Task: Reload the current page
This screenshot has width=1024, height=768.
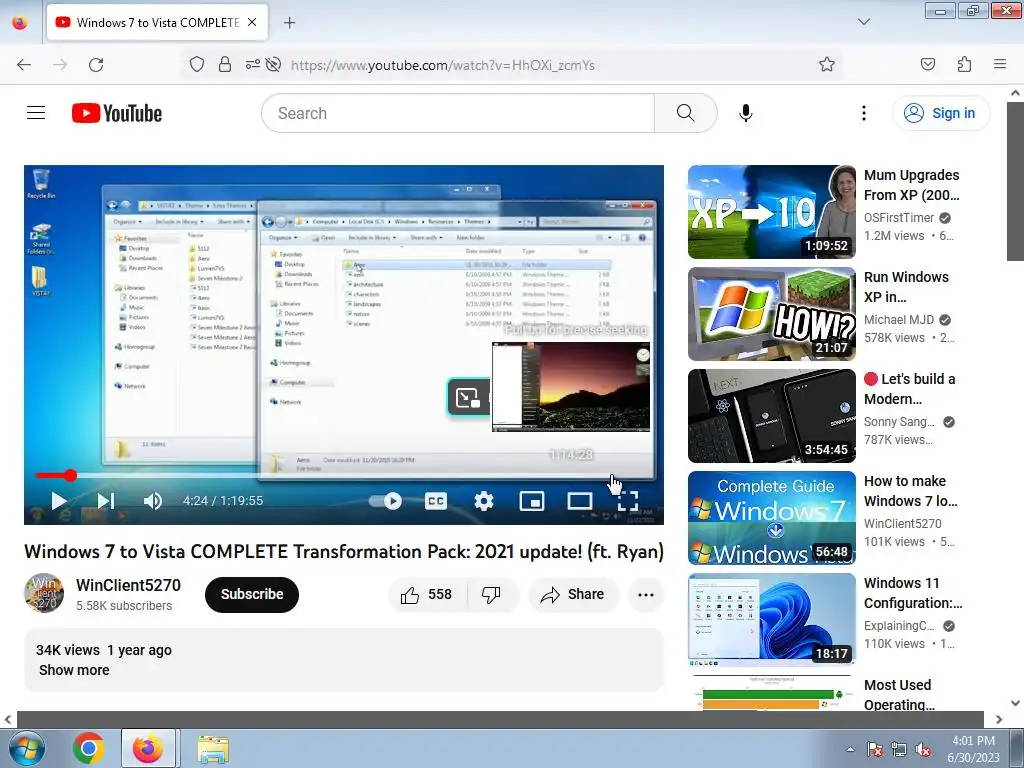Action: (x=96, y=64)
